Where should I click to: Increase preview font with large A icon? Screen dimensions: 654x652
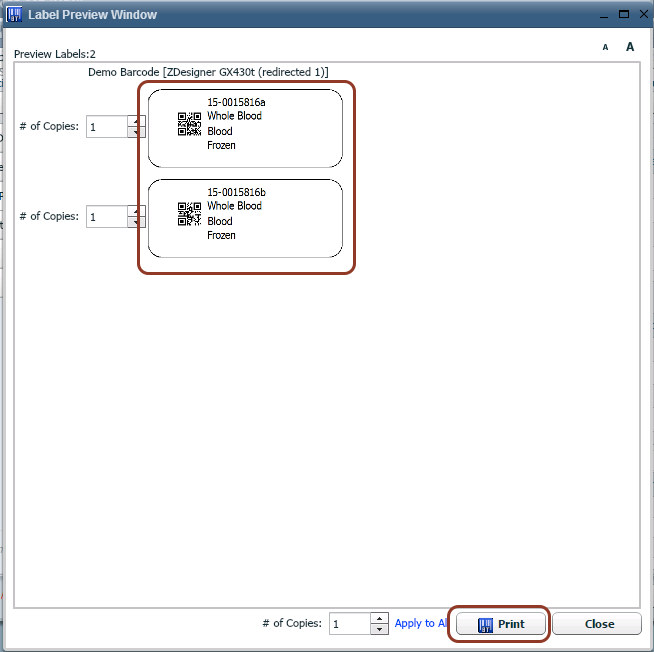click(x=630, y=47)
